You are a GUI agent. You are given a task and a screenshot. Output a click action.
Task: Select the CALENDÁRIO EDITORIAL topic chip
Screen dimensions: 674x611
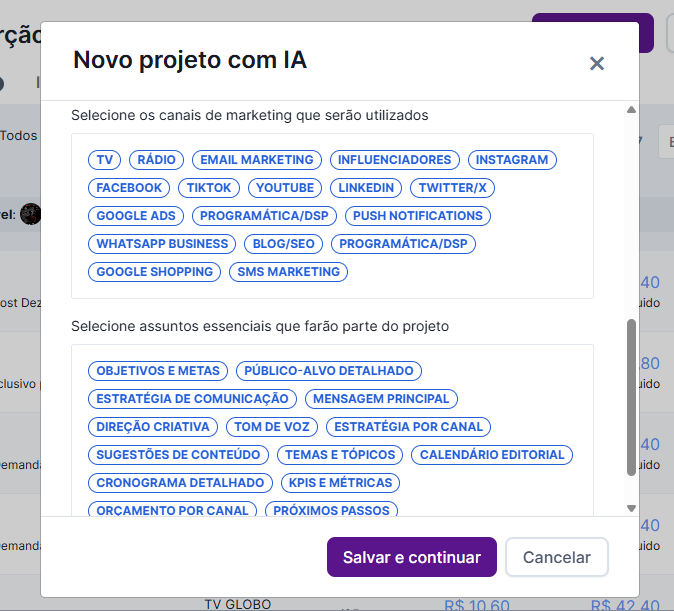coord(492,454)
